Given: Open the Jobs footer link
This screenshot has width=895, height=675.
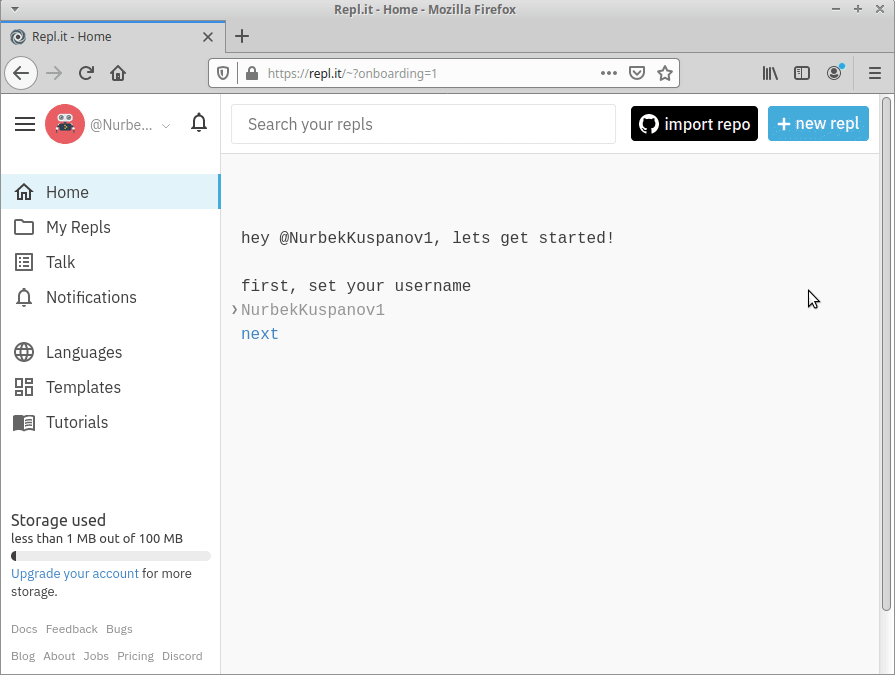Looking at the screenshot, I should (x=96, y=656).
